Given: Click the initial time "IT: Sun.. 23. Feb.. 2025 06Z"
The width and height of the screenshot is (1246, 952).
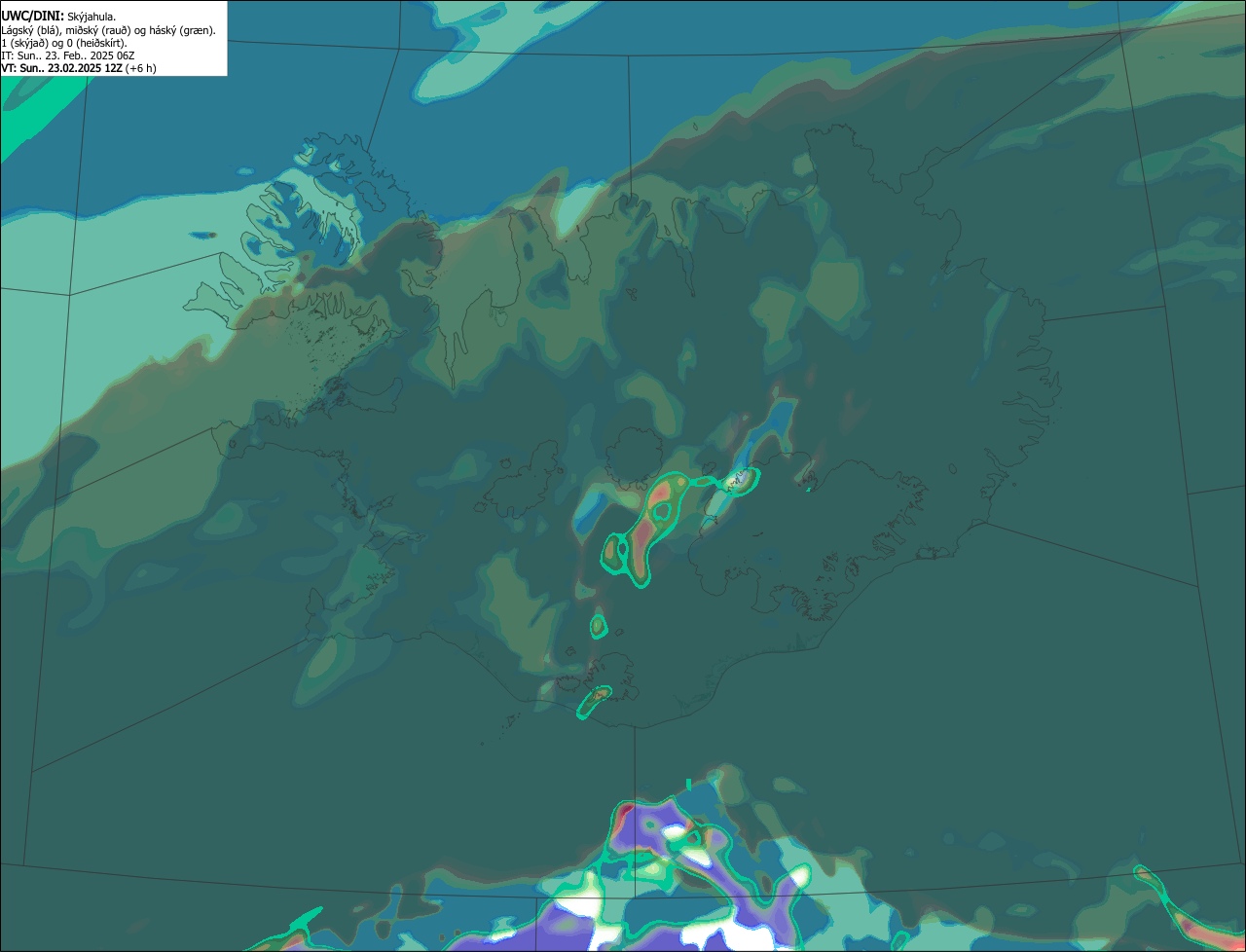Looking at the screenshot, I should coord(68,55).
